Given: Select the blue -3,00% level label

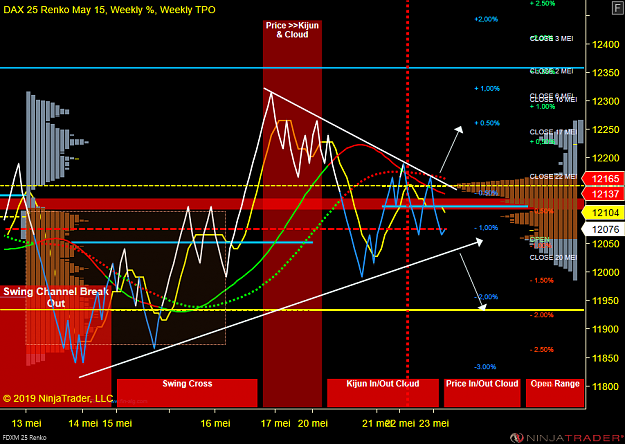Looking at the screenshot, I should (x=485, y=367).
